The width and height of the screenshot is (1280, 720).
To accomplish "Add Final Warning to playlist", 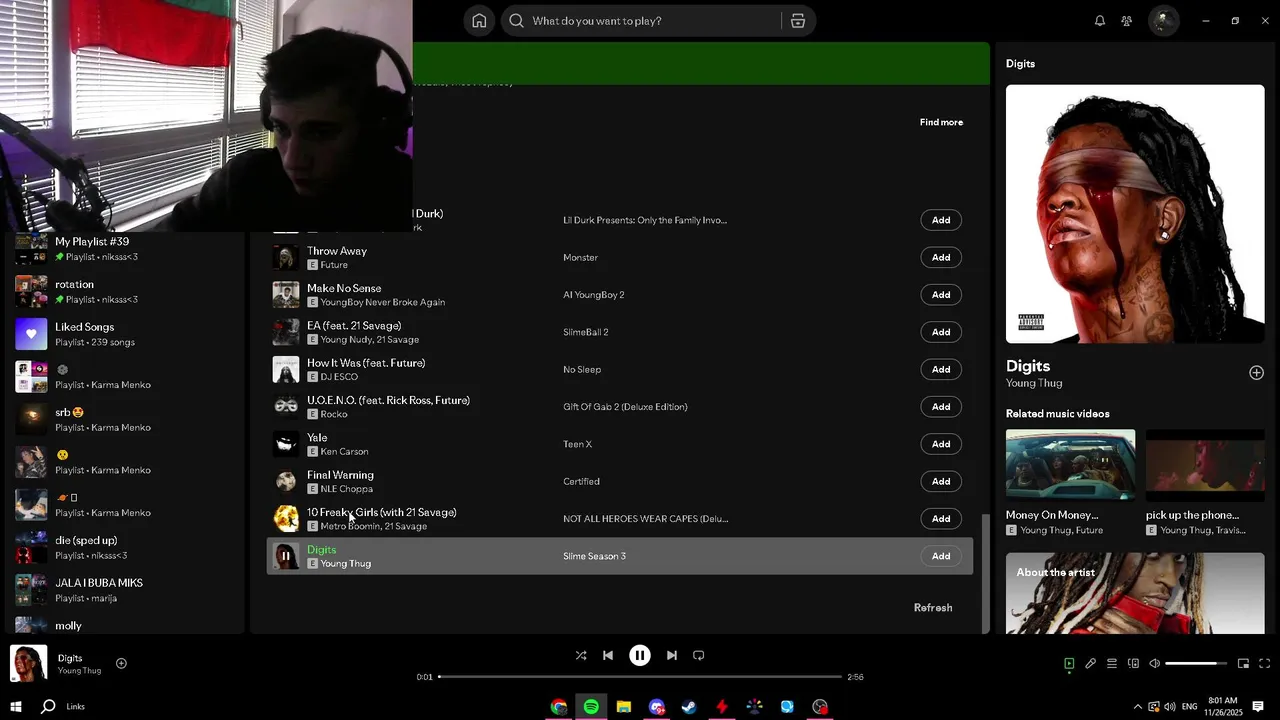I will click(941, 482).
